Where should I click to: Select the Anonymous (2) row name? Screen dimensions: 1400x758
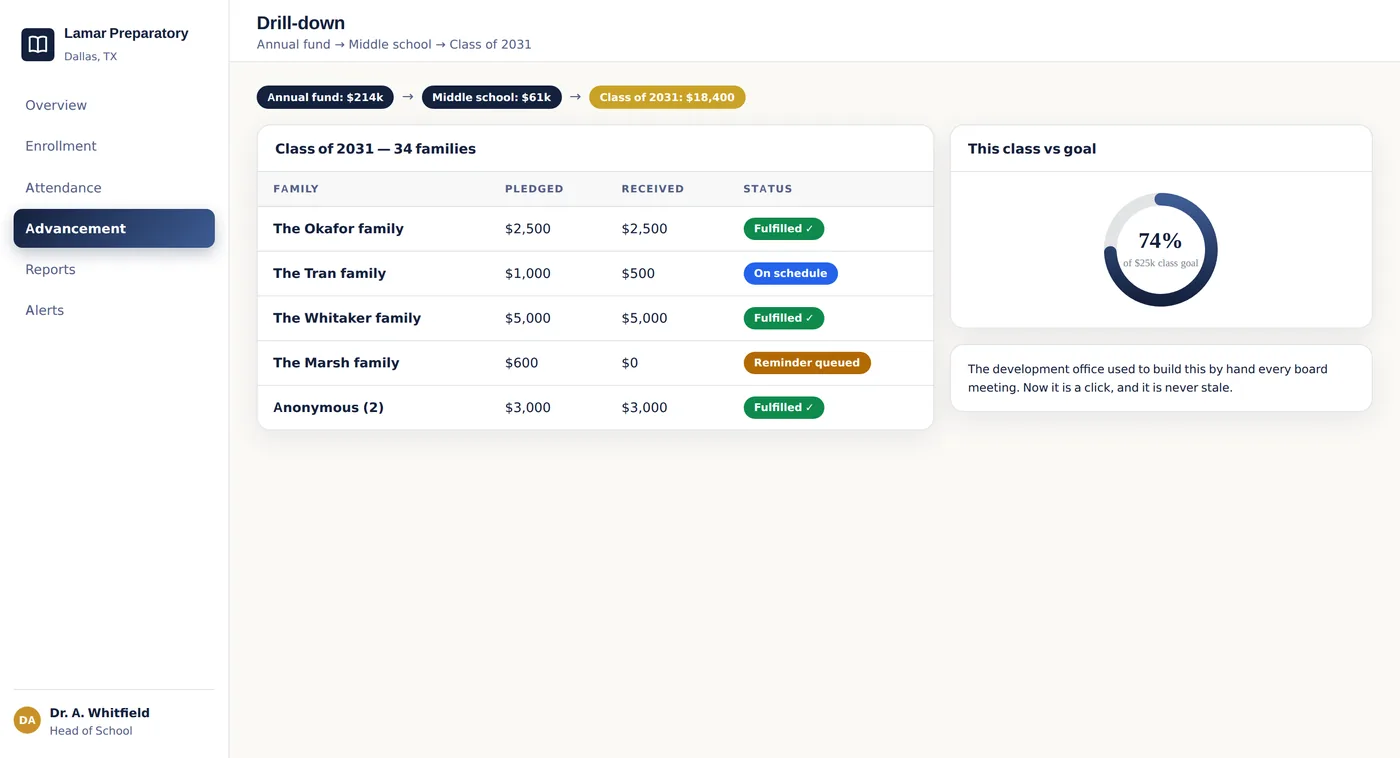click(328, 407)
